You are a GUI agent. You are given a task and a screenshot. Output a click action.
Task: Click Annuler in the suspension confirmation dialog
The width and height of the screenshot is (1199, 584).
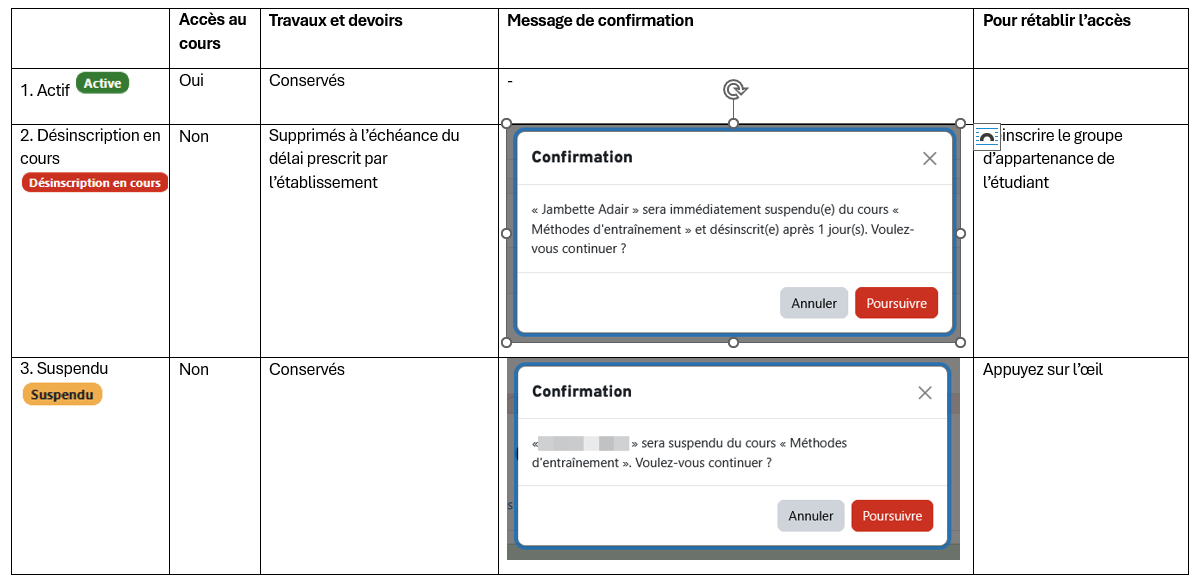[810, 516]
